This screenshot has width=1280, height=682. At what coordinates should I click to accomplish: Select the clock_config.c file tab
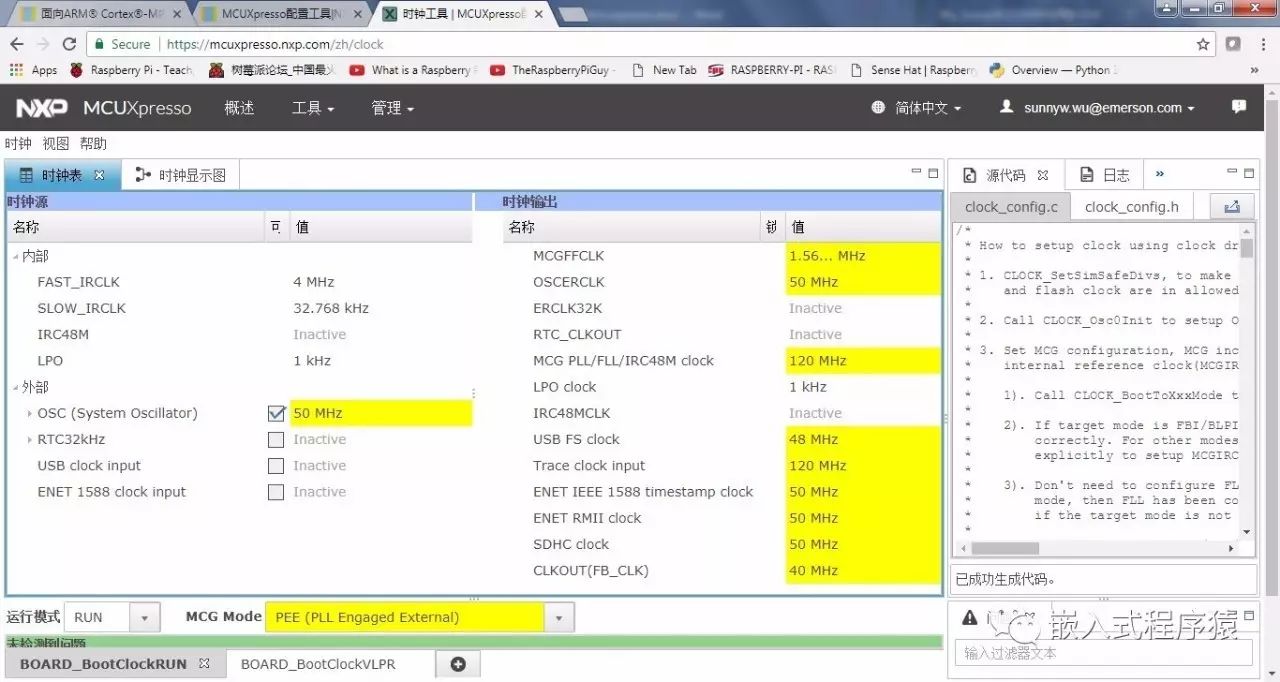1011,207
